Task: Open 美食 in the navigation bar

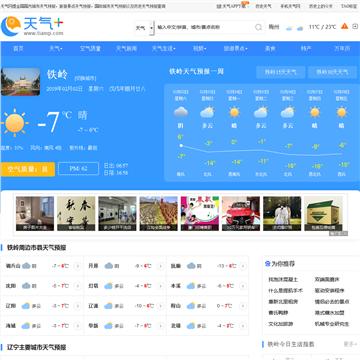Action: [x=270, y=49]
